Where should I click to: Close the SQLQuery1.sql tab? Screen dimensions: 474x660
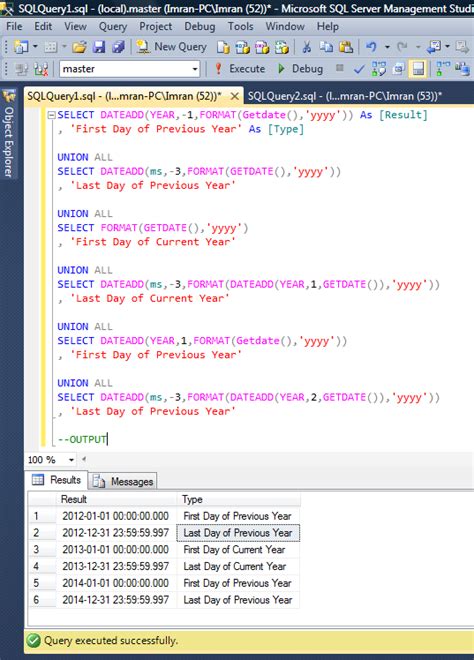click(234, 96)
